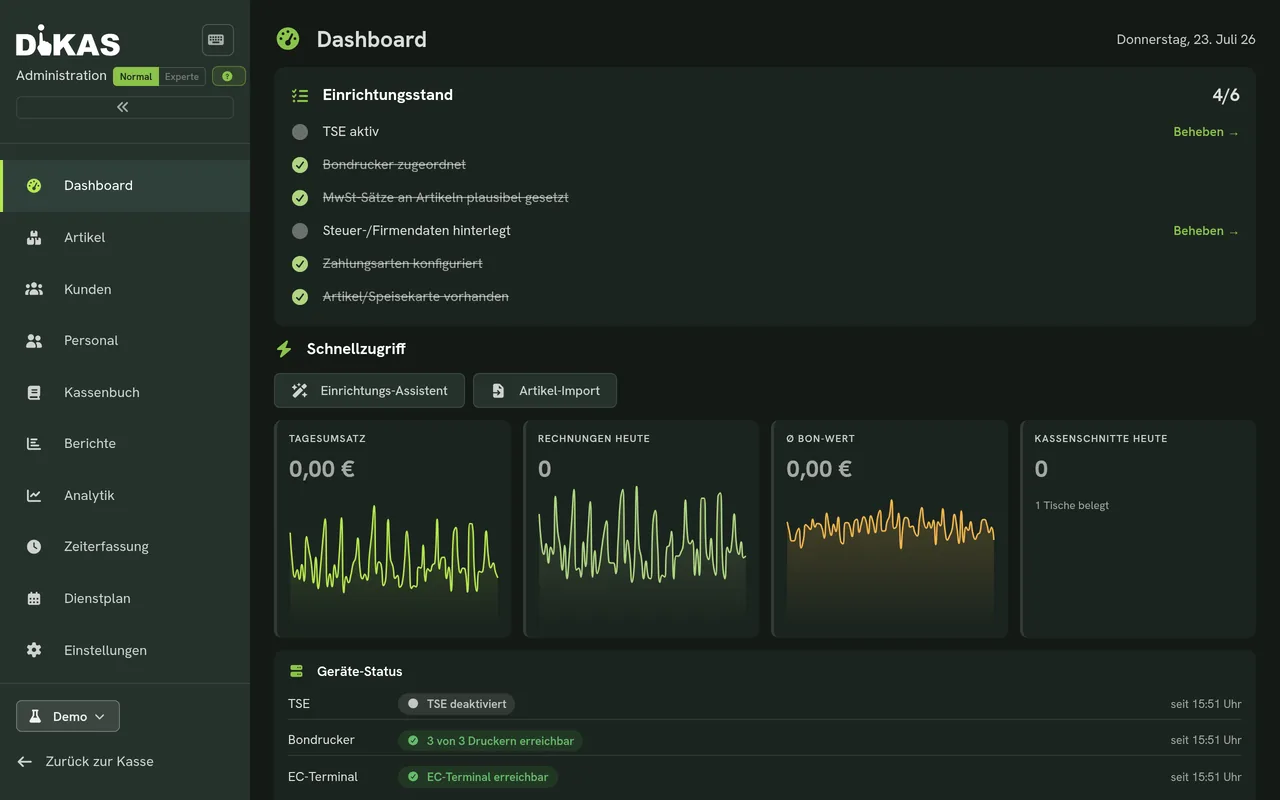Click the 3 von 3 Druckern erreichbar badge
The height and width of the screenshot is (800, 1280).
click(490, 741)
